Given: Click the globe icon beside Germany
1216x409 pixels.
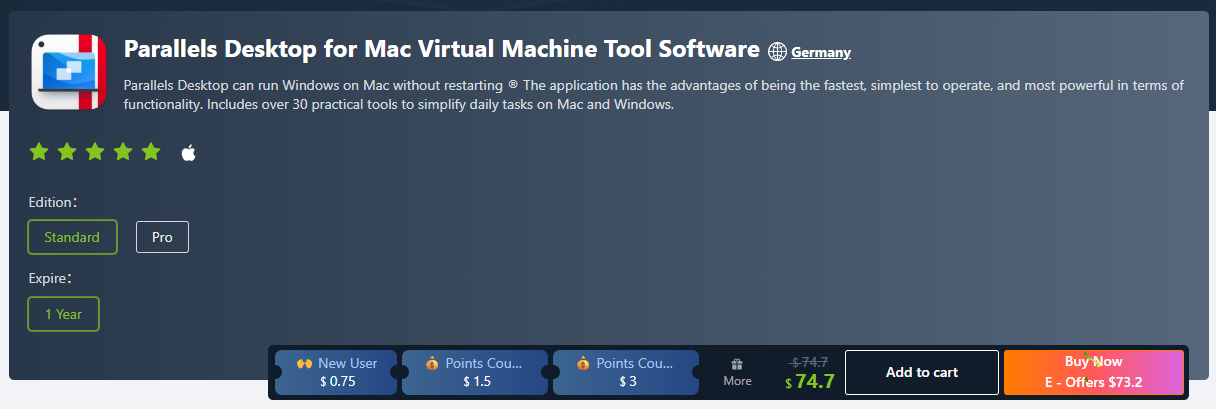Looking at the screenshot, I should coord(778,51).
